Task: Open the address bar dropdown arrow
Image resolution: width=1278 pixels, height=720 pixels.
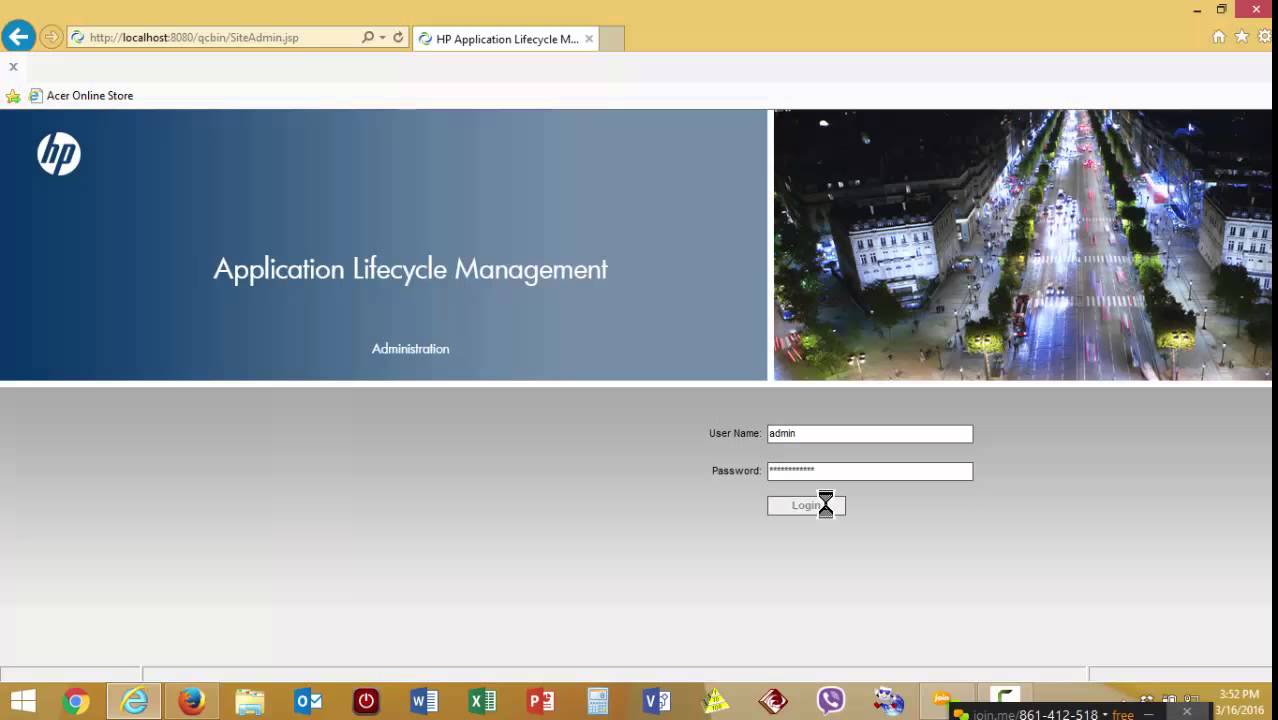Action: pyautogui.click(x=382, y=37)
